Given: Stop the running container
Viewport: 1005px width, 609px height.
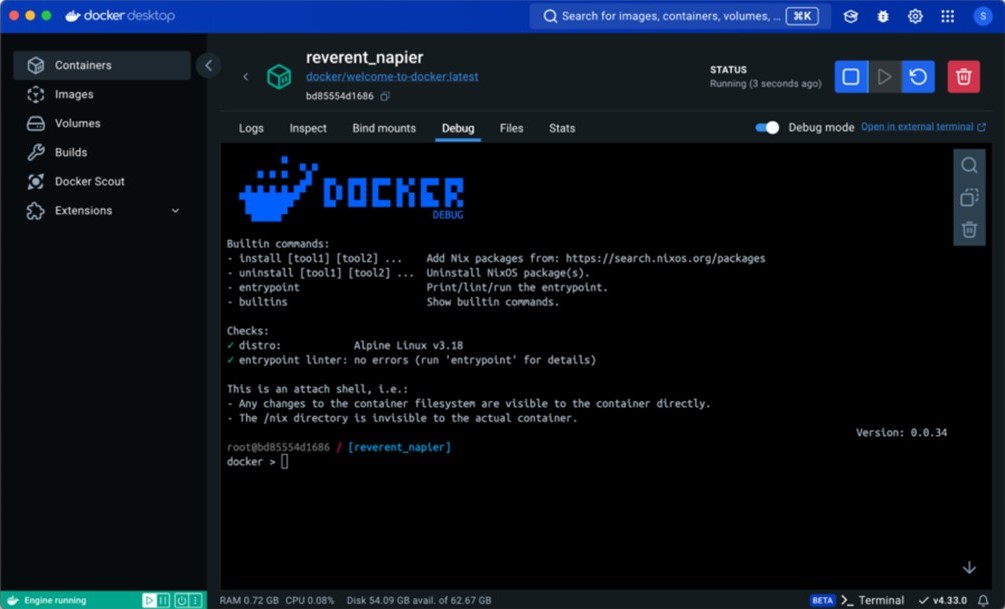Looking at the screenshot, I should [851, 77].
